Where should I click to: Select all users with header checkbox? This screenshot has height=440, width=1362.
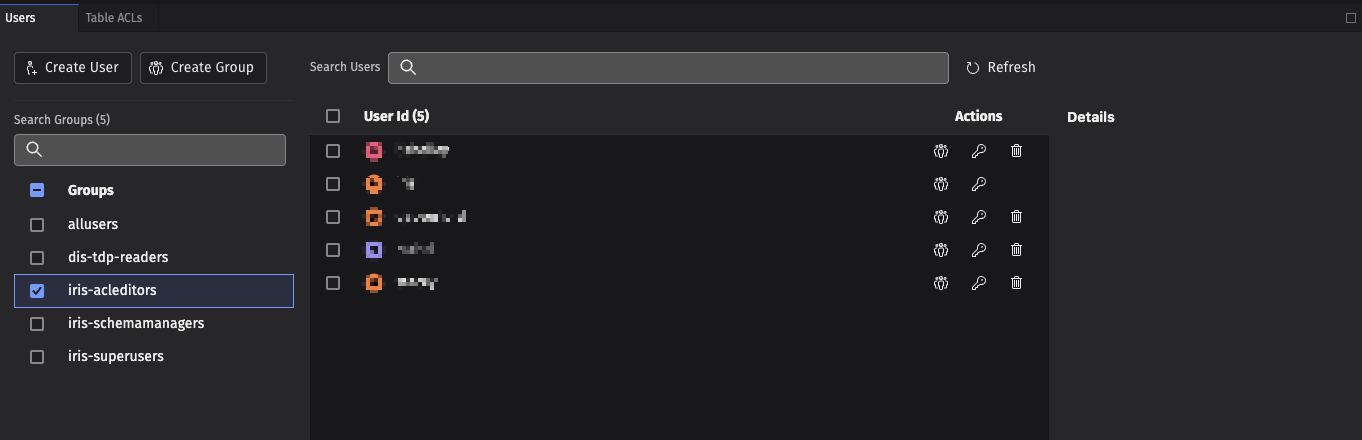pos(333,116)
